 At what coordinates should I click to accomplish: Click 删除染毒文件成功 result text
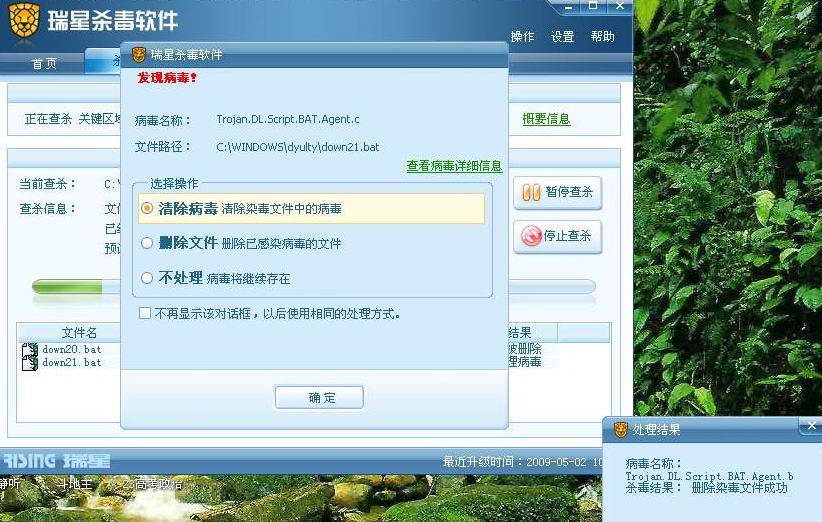[x=739, y=488]
